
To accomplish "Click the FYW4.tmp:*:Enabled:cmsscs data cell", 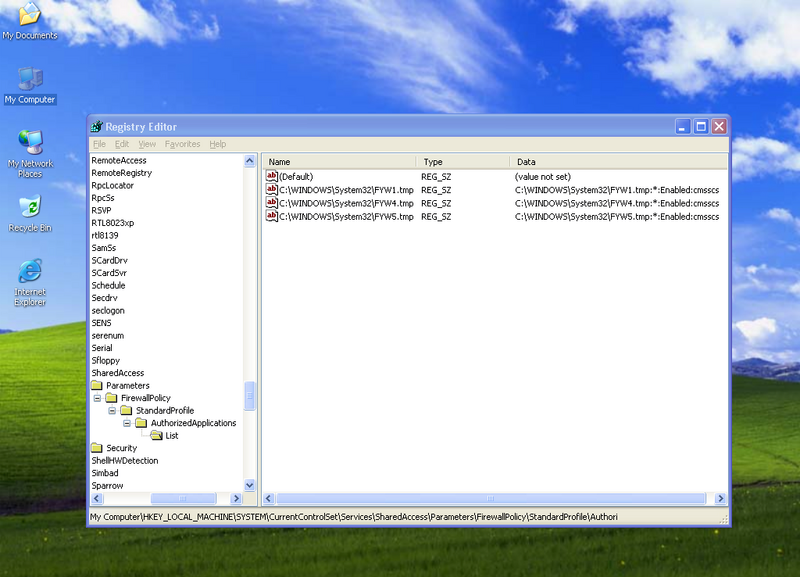I will point(617,204).
